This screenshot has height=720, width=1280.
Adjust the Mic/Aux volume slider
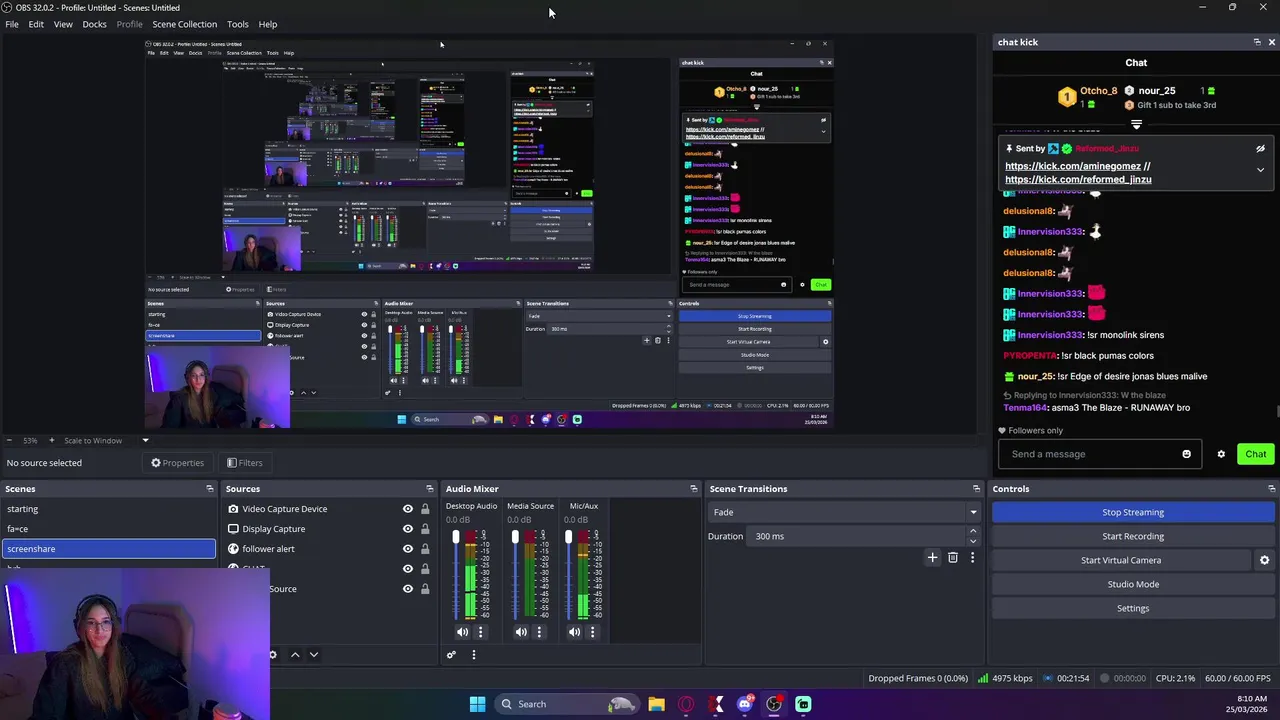(x=568, y=575)
